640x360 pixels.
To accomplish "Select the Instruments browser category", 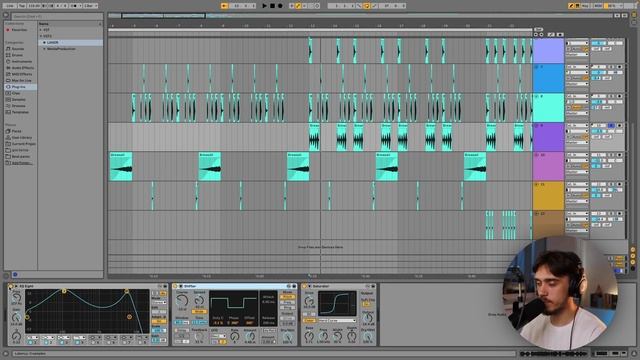I will coord(21,61).
